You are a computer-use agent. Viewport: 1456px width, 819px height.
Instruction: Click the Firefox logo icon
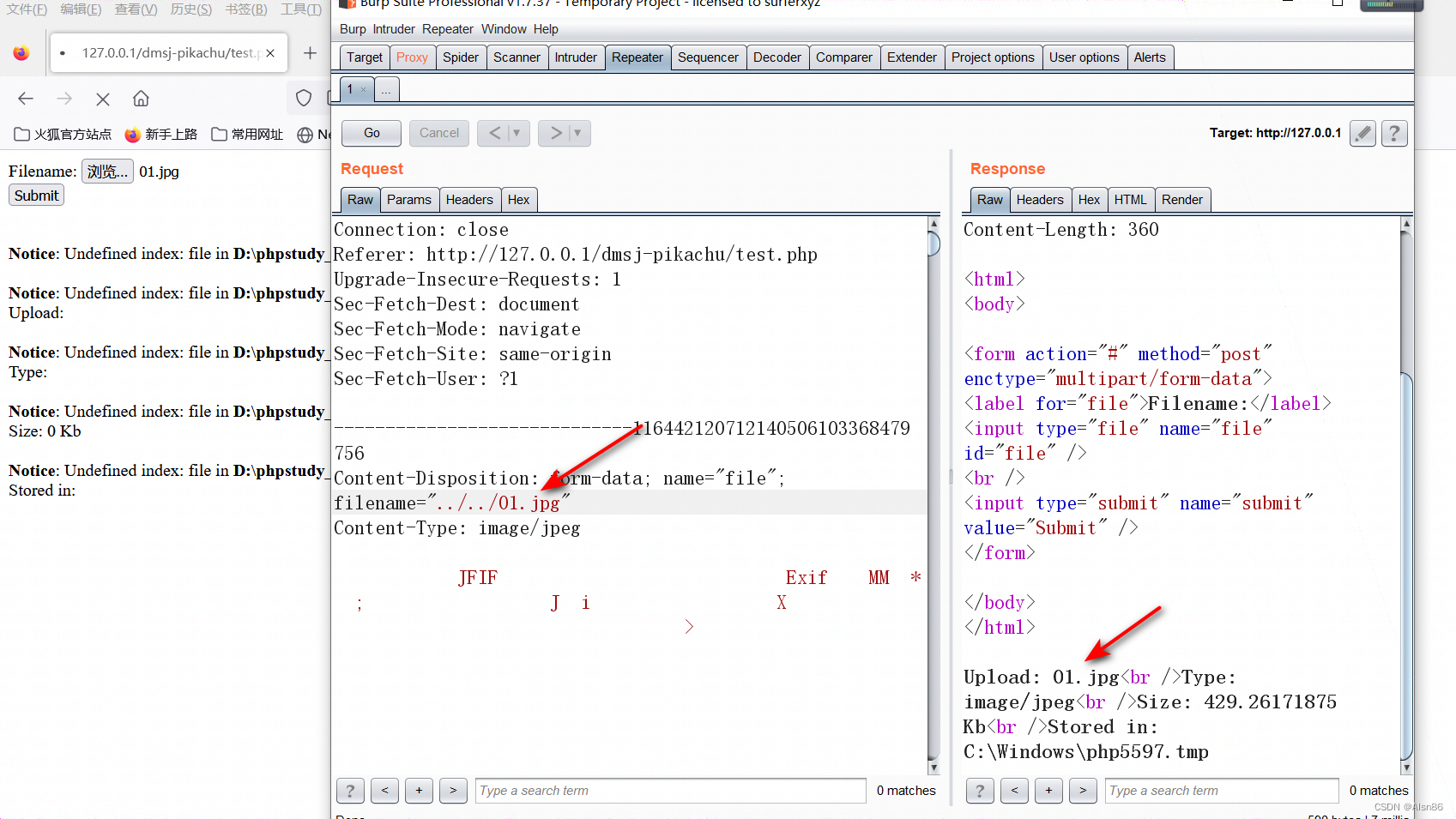pyautogui.click(x=21, y=53)
